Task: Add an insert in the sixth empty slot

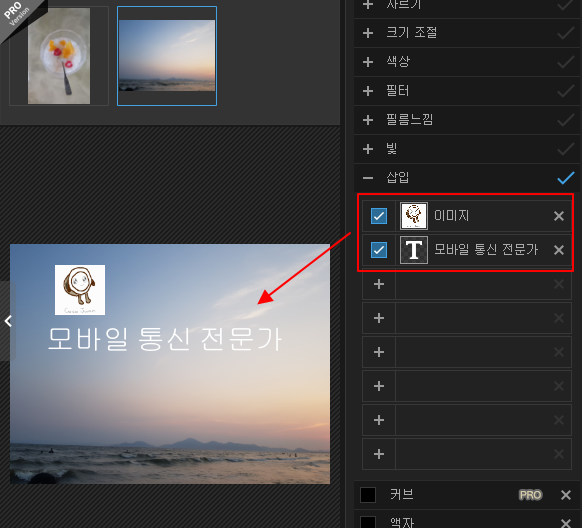Action: (x=379, y=454)
